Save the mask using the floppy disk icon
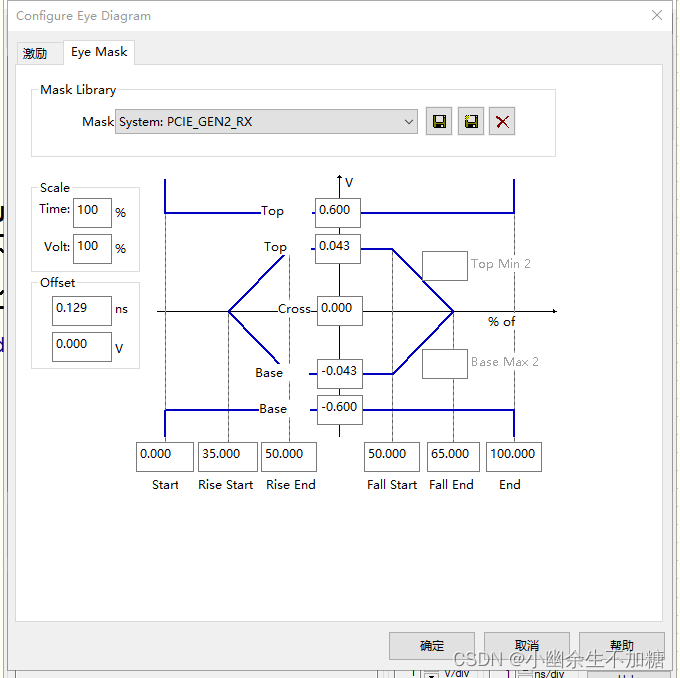 (438, 121)
